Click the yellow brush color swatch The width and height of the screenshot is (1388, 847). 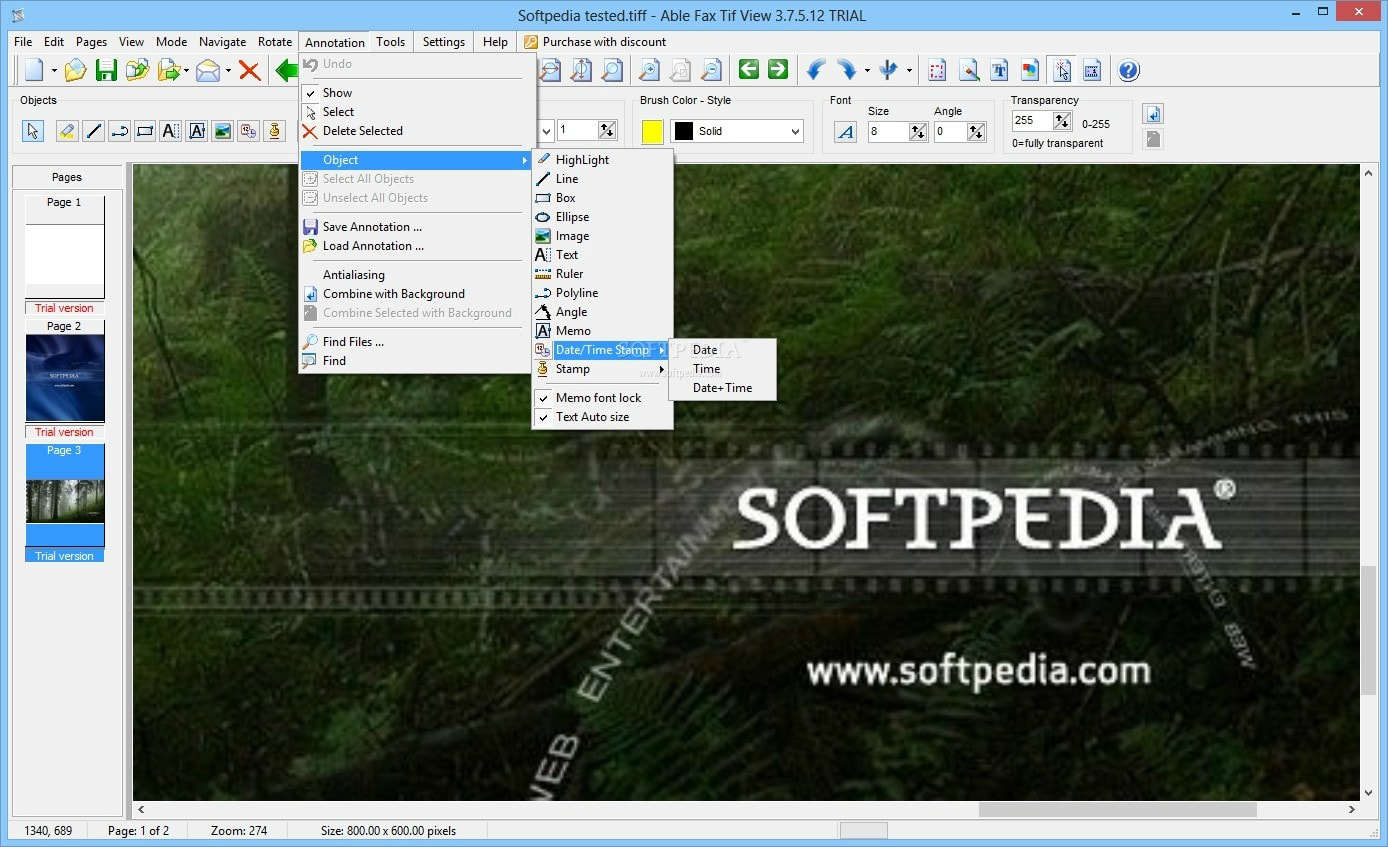[x=652, y=131]
